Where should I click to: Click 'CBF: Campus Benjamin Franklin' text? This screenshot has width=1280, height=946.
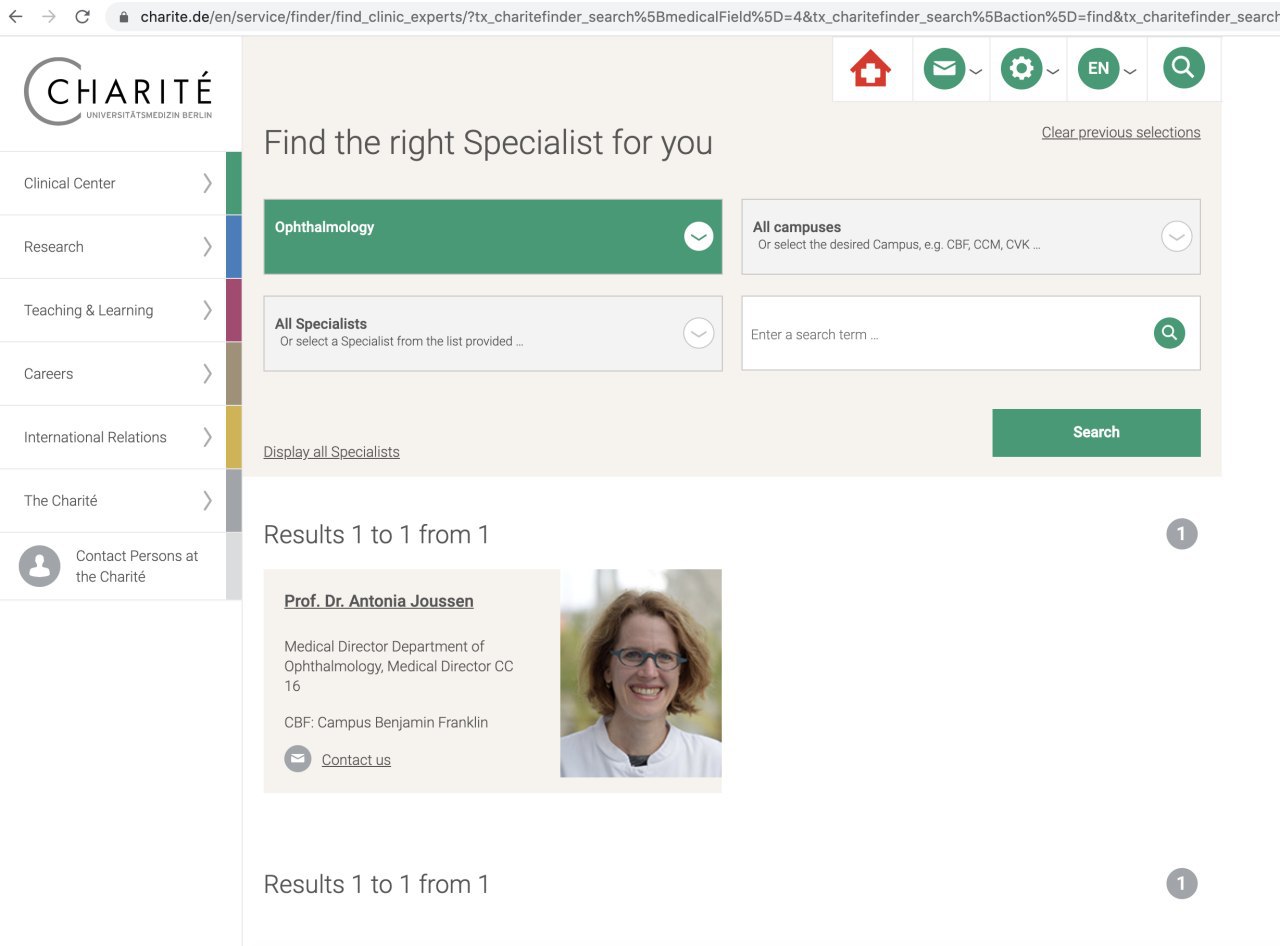(x=386, y=722)
